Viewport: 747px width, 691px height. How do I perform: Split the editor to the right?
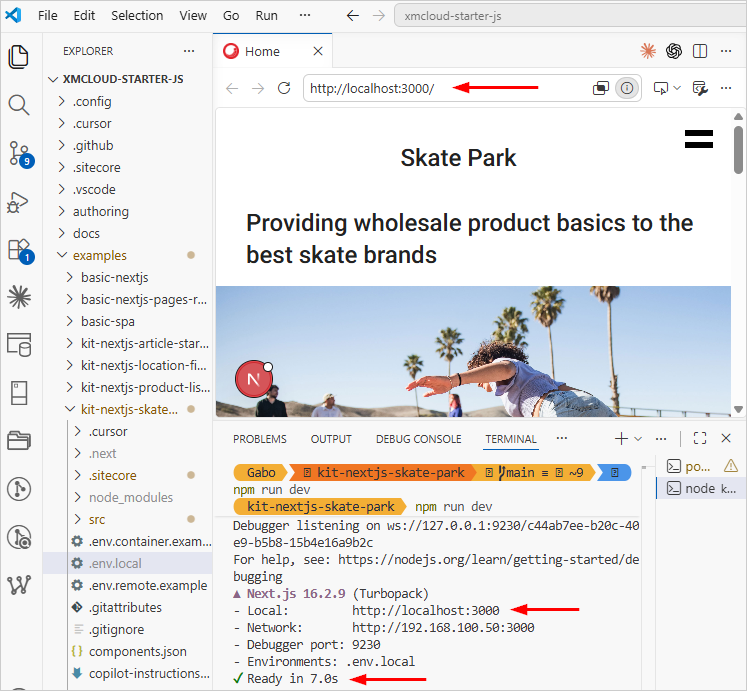point(700,51)
